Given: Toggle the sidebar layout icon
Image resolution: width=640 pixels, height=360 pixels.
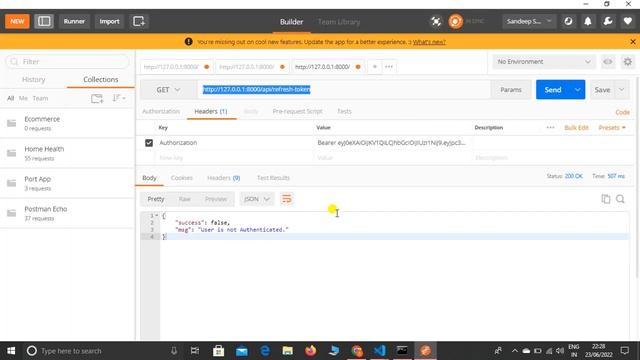Looking at the screenshot, I should coord(44,21).
